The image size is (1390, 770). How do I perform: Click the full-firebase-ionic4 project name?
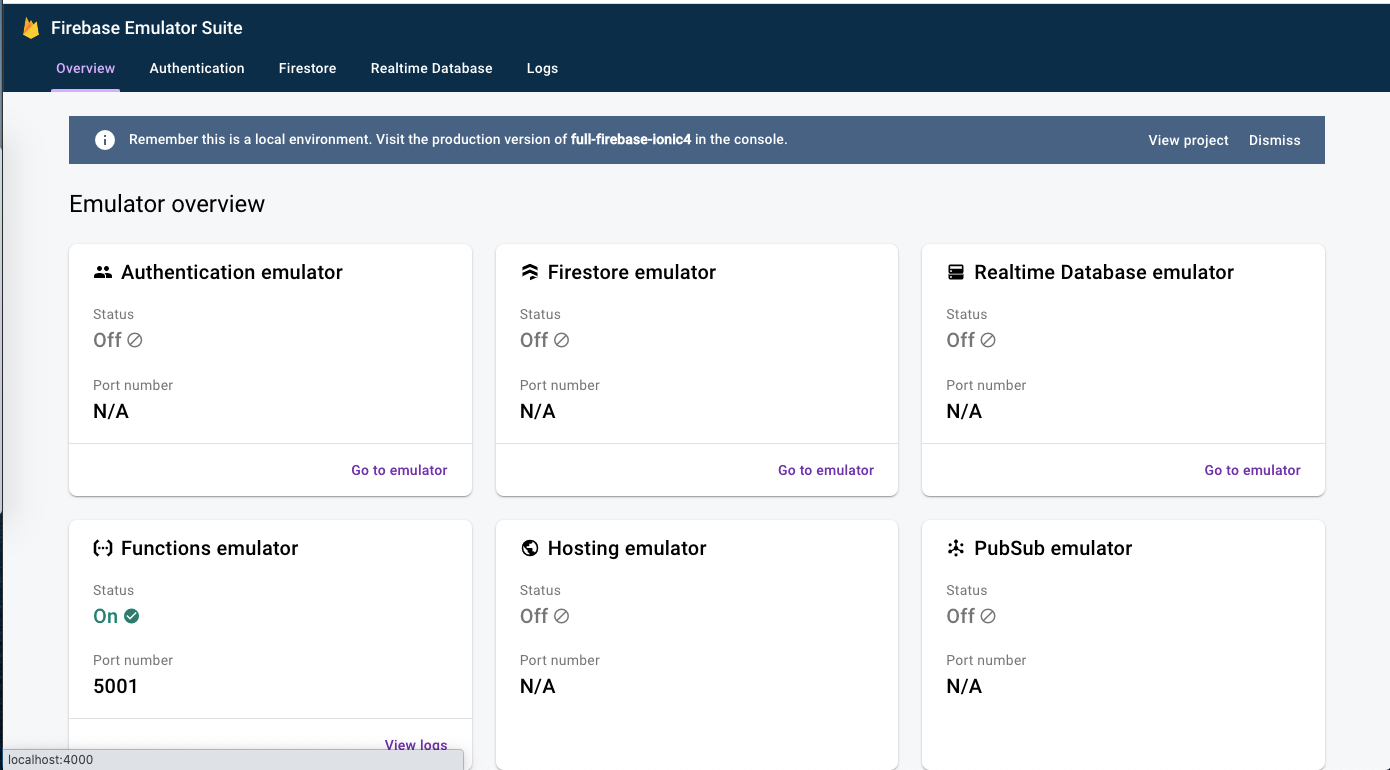click(631, 140)
